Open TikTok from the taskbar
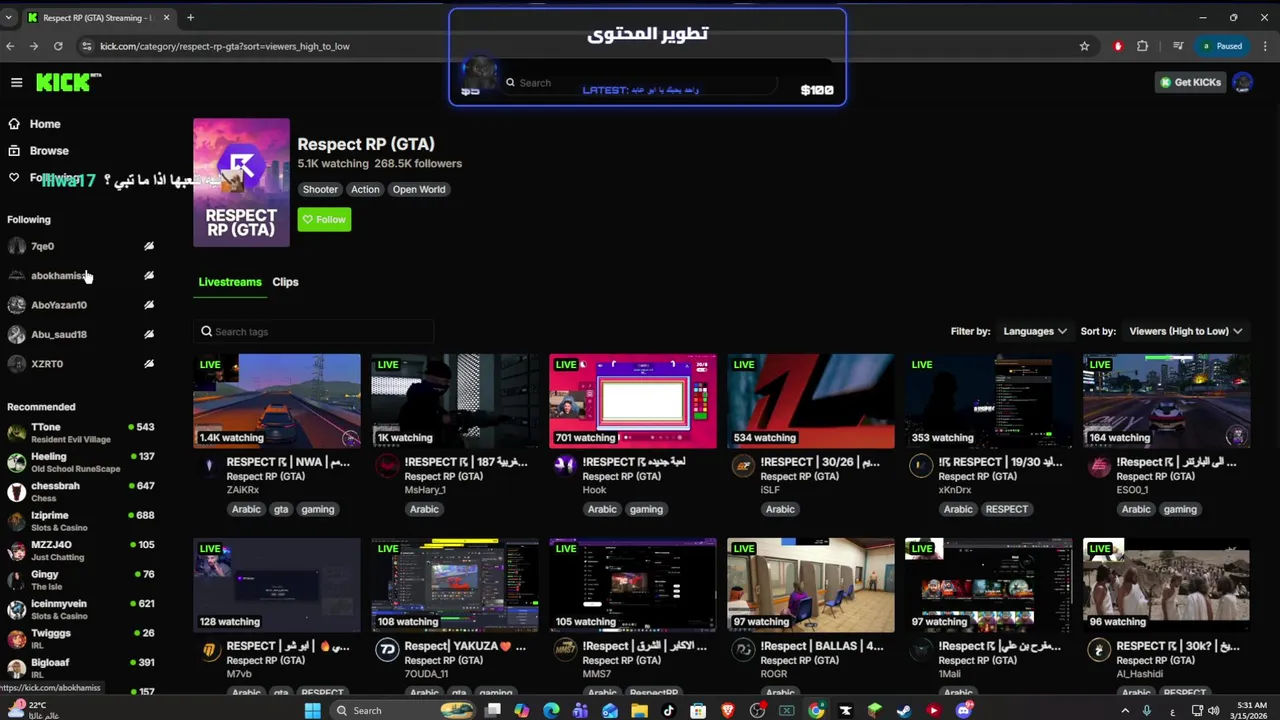The height and width of the screenshot is (720, 1280). 669,710
